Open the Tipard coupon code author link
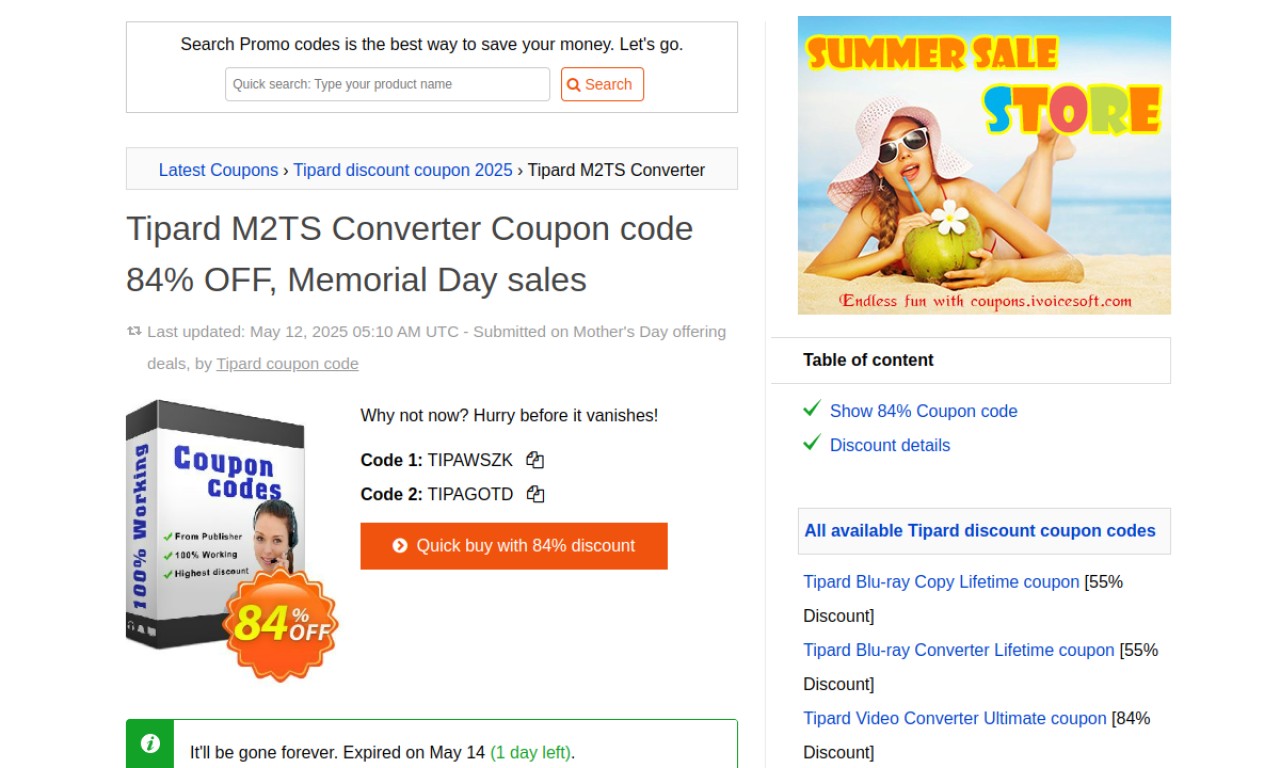The image size is (1280, 768). [287, 364]
